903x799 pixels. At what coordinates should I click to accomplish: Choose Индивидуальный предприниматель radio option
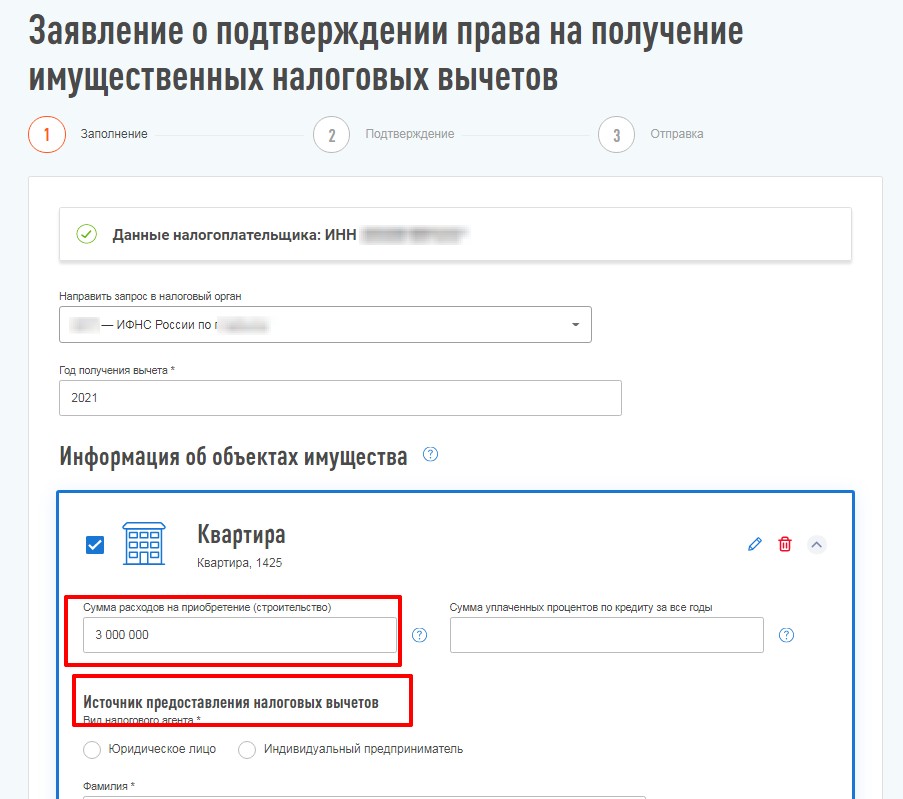247,749
